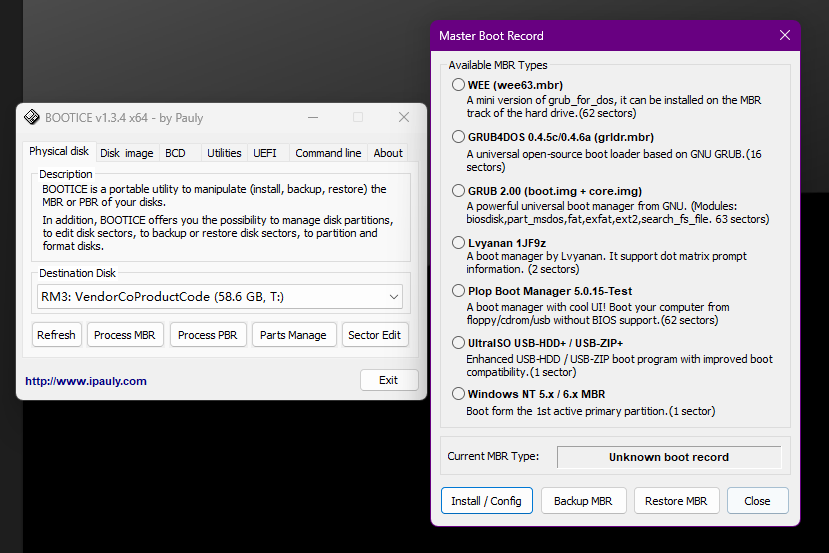Click the 'Current MBR Type:' label

coord(493,456)
